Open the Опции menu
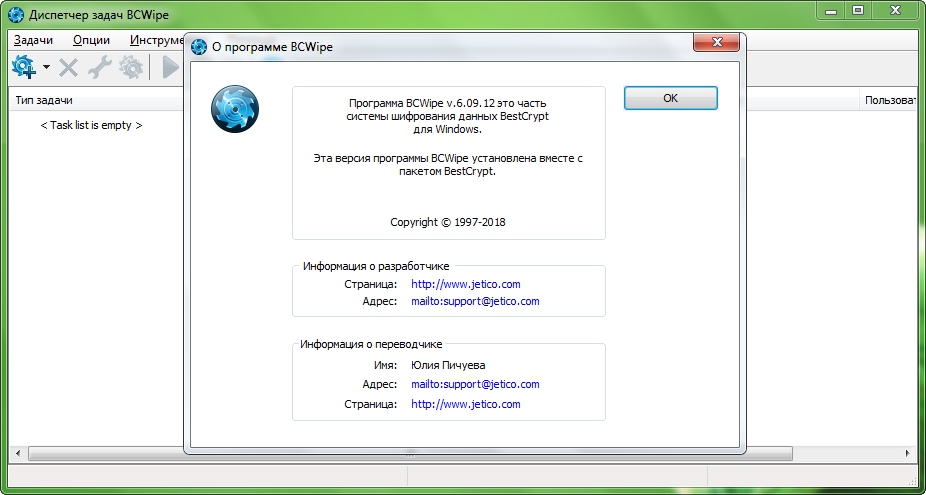This screenshot has height=495, width=926. point(92,40)
